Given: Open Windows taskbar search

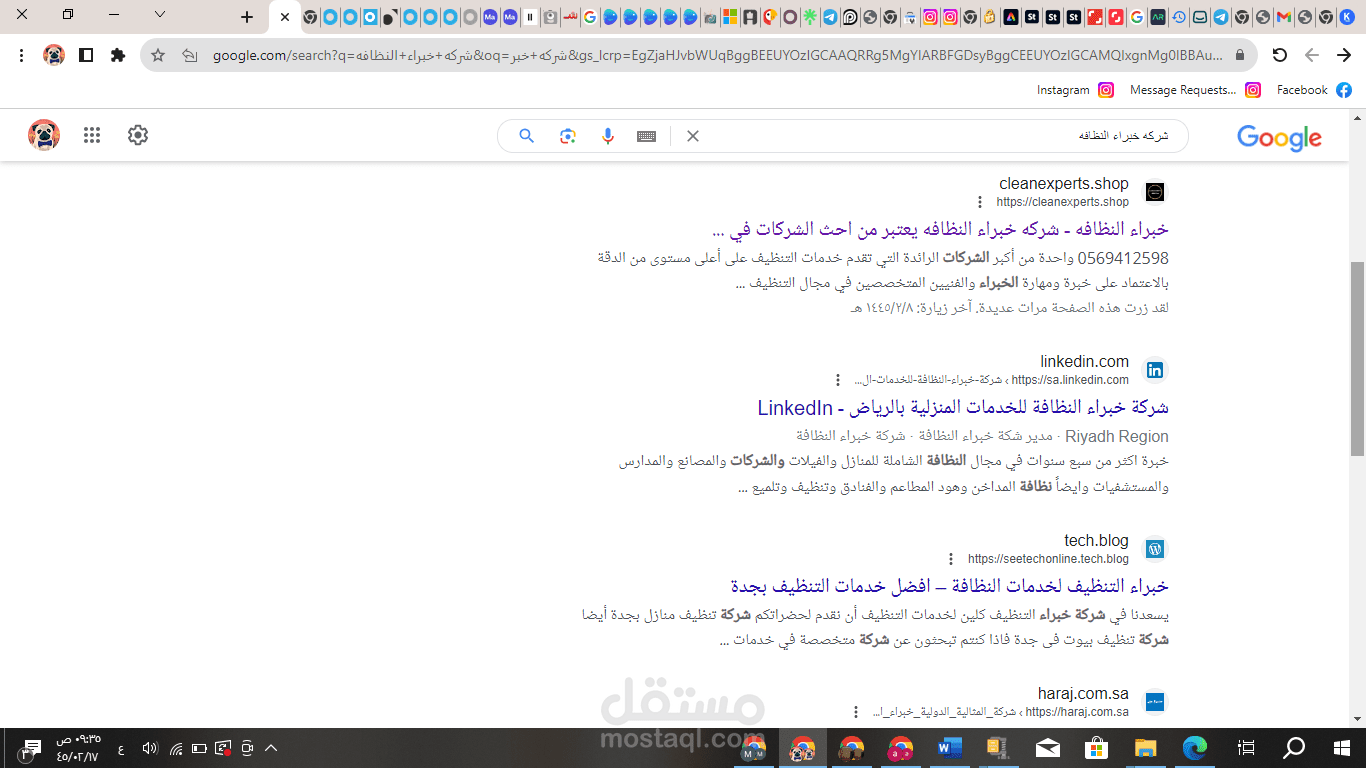Looking at the screenshot, I should pyautogui.click(x=1294, y=748).
